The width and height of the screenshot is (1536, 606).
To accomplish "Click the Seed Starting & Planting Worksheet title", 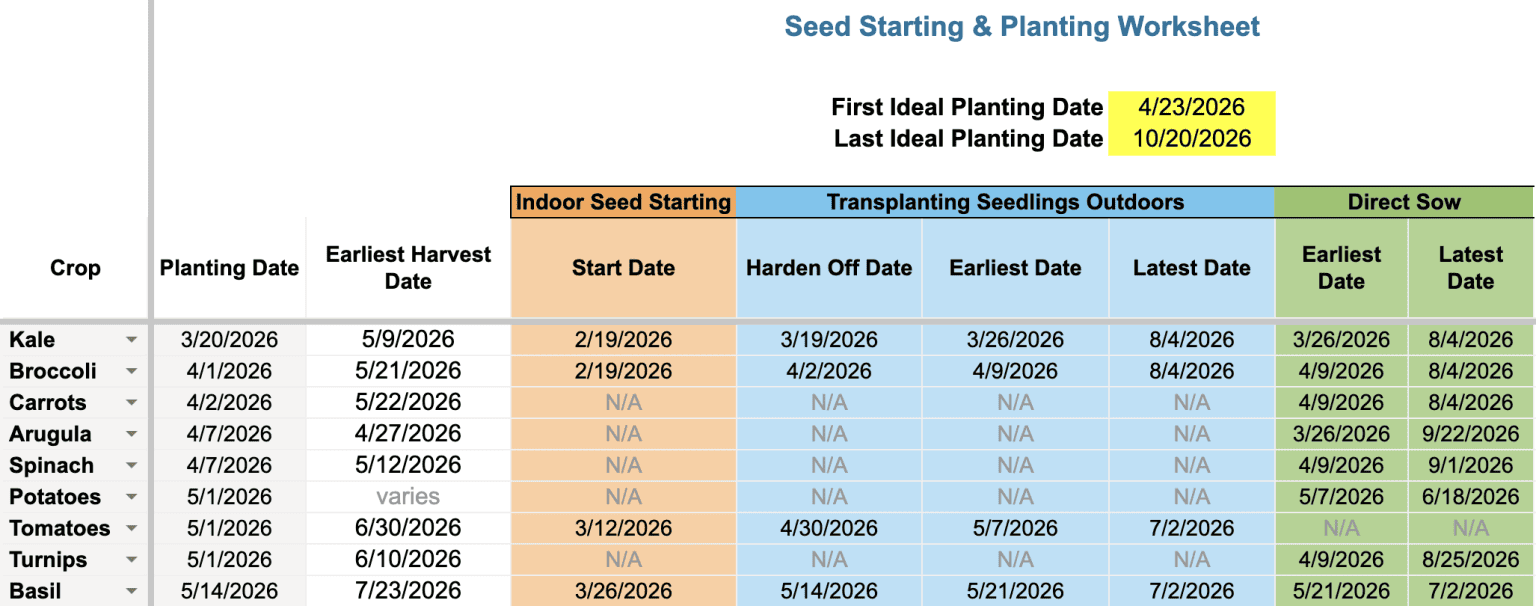I will [1022, 27].
